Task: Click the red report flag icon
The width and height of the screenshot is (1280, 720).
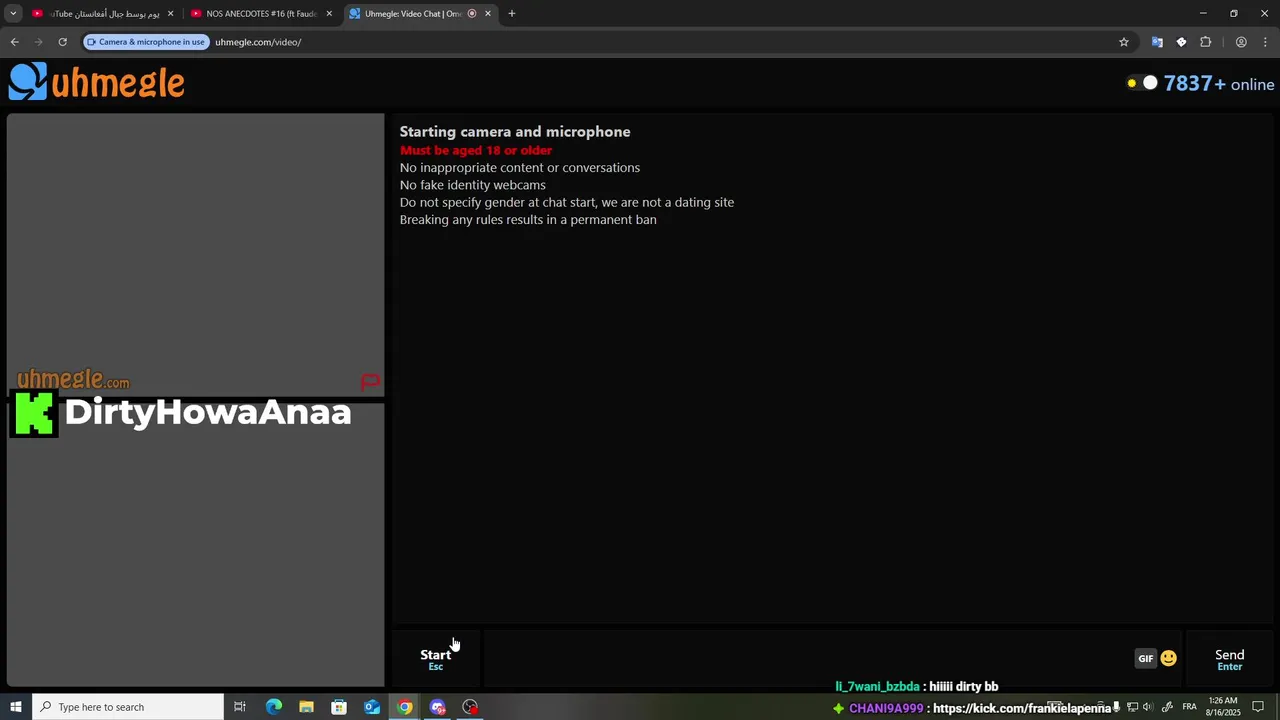Action: (370, 381)
